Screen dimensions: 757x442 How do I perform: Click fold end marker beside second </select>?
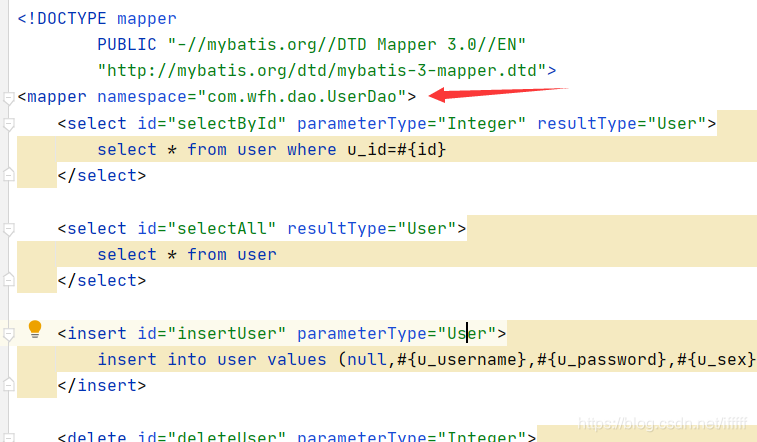click(8, 279)
